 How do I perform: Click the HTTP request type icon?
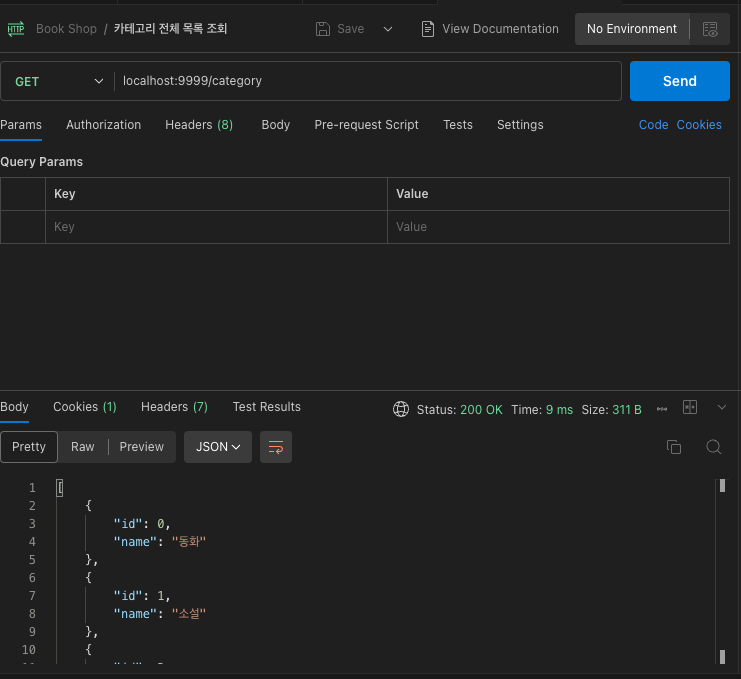pyautogui.click(x=16, y=29)
